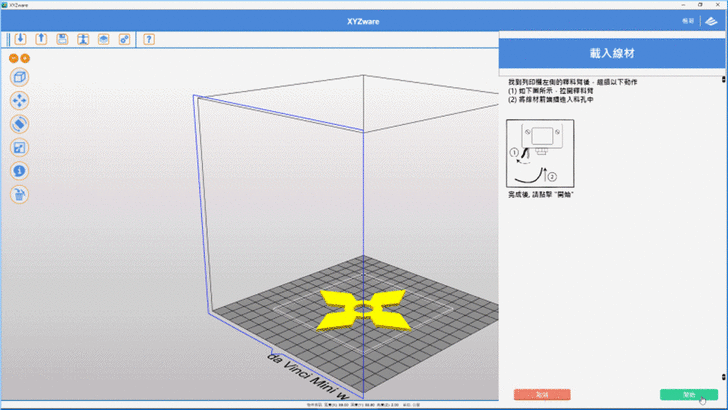Viewport: 728px width, 410px height.
Task: Click the Export model icon
Action: click(41, 40)
